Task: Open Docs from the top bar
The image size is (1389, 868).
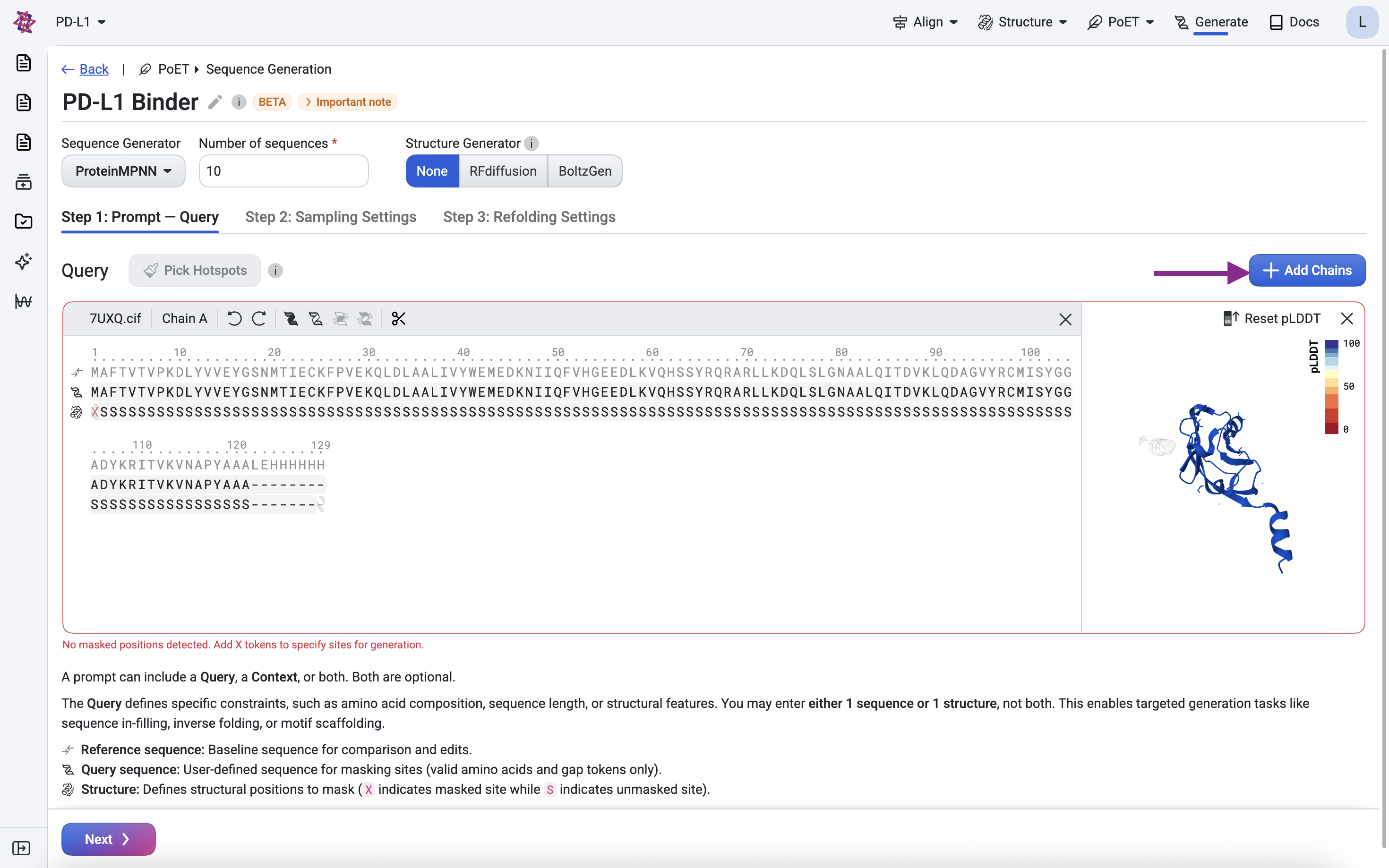Action: coord(1294,22)
